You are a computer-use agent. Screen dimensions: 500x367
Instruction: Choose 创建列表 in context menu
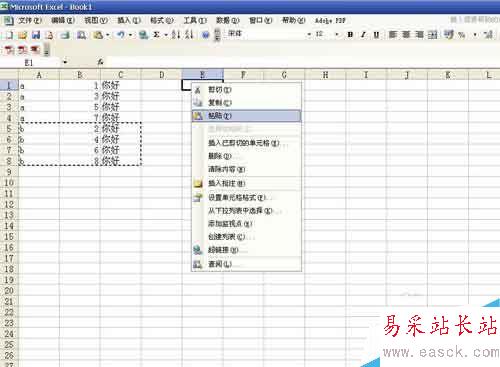tap(246, 237)
